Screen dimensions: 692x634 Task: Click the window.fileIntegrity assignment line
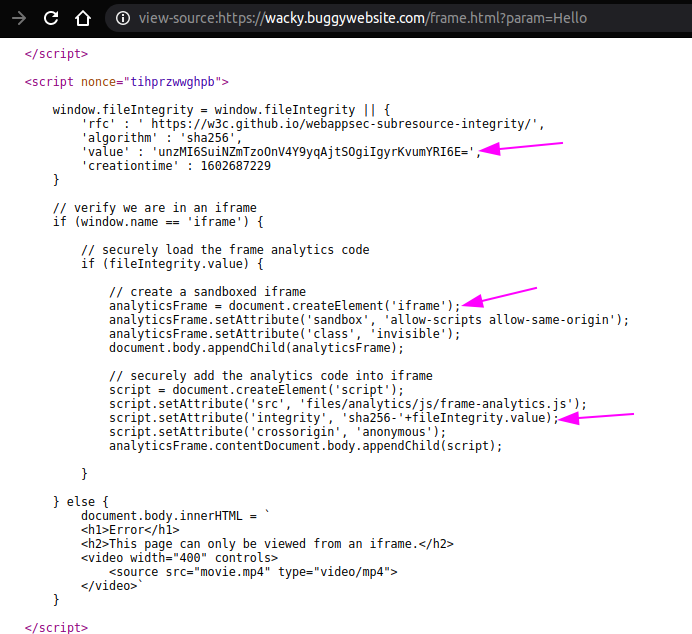pos(221,110)
